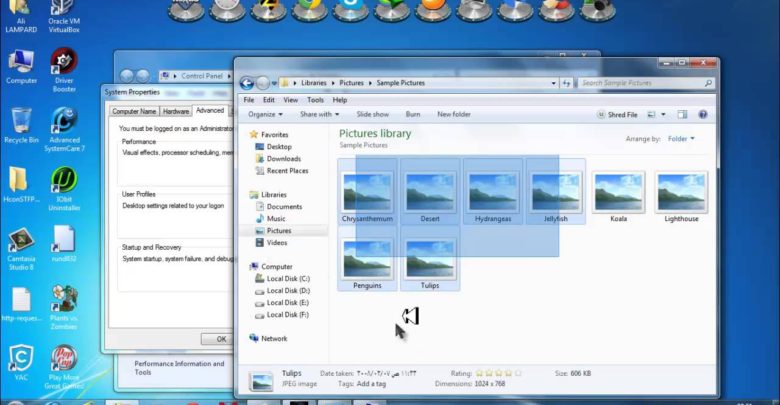The width and height of the screenshot is (780, 405).
Task: Expand Libraries breadcrumb arrow in address bar
Action: coord(333,83)
